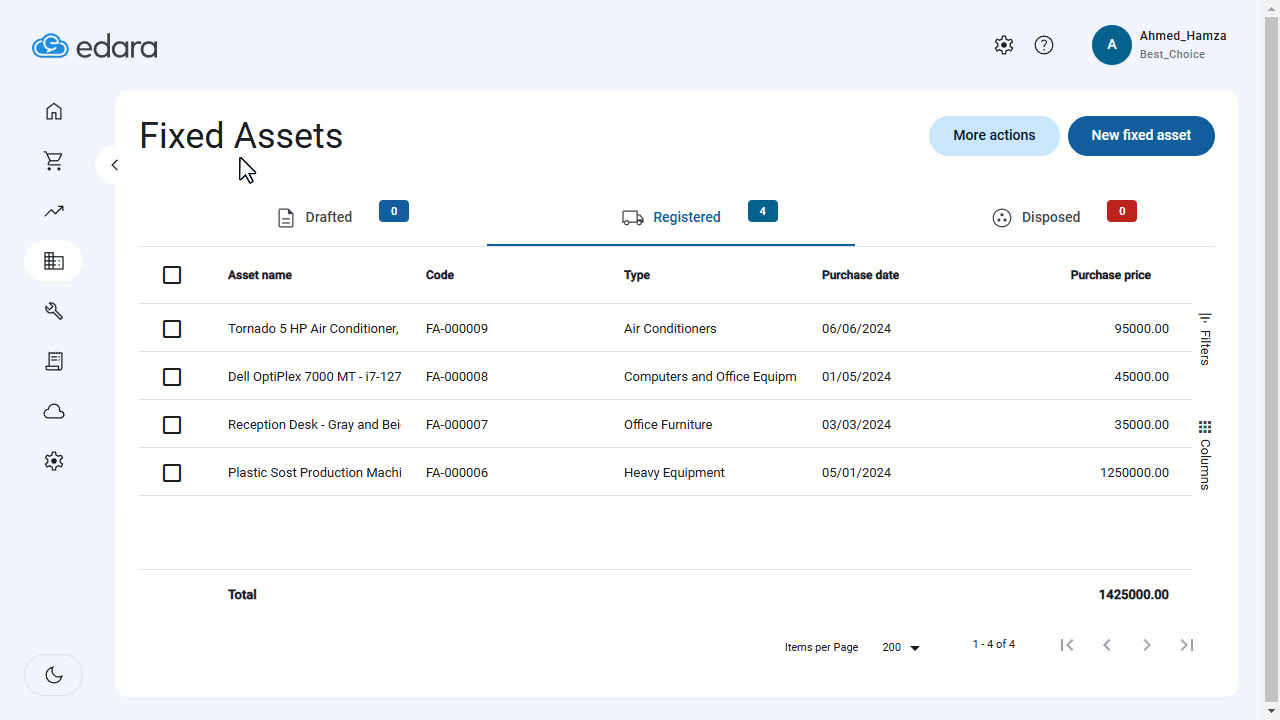This screenshot has height=720, width=1280.
Task: Toggle dark mode moon icon
Action: click(x=54, y=675)
